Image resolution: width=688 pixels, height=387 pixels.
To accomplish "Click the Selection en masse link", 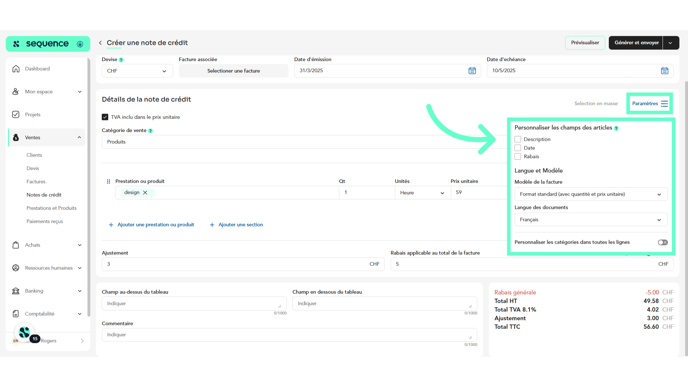I will pyautogui.click(x=596, y=104).
